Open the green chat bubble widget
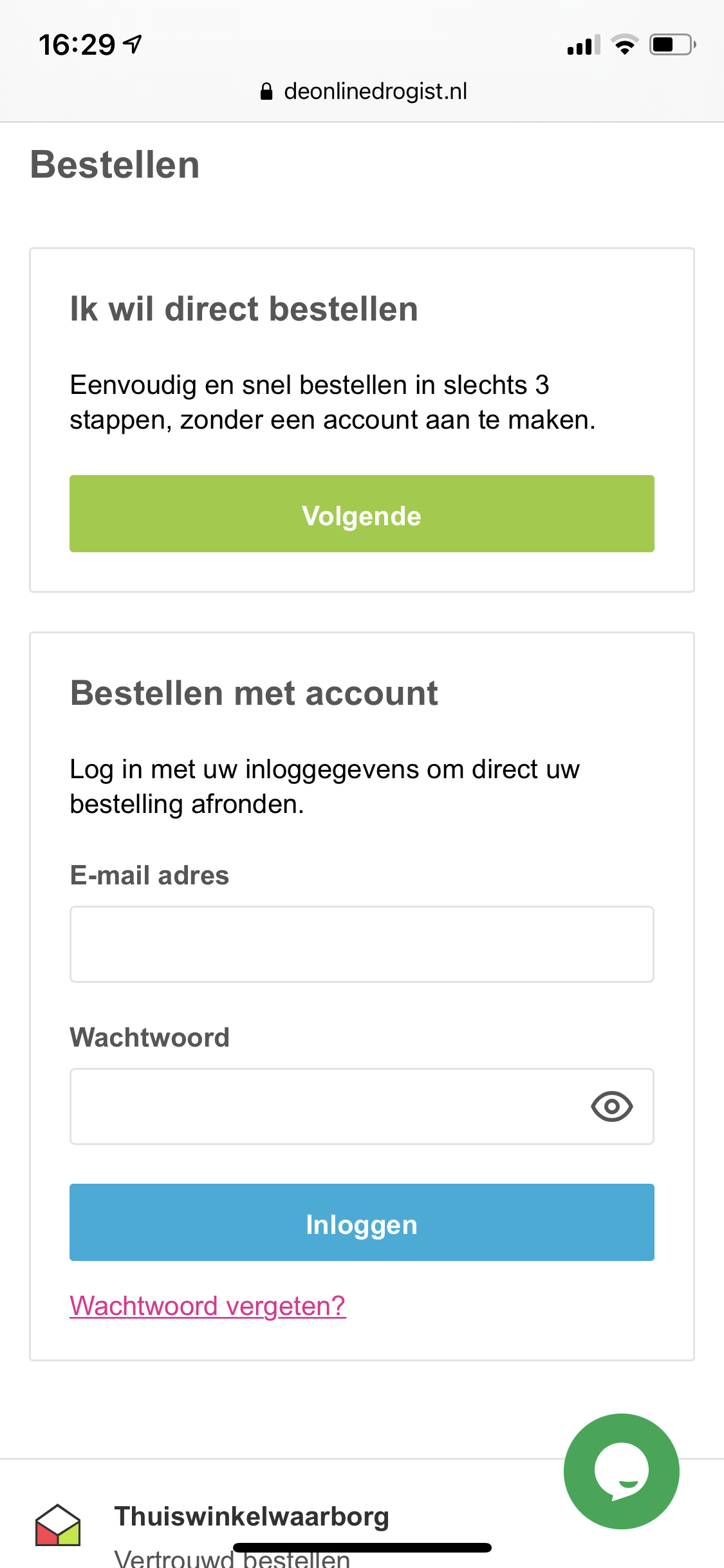 pos(621,1471)
